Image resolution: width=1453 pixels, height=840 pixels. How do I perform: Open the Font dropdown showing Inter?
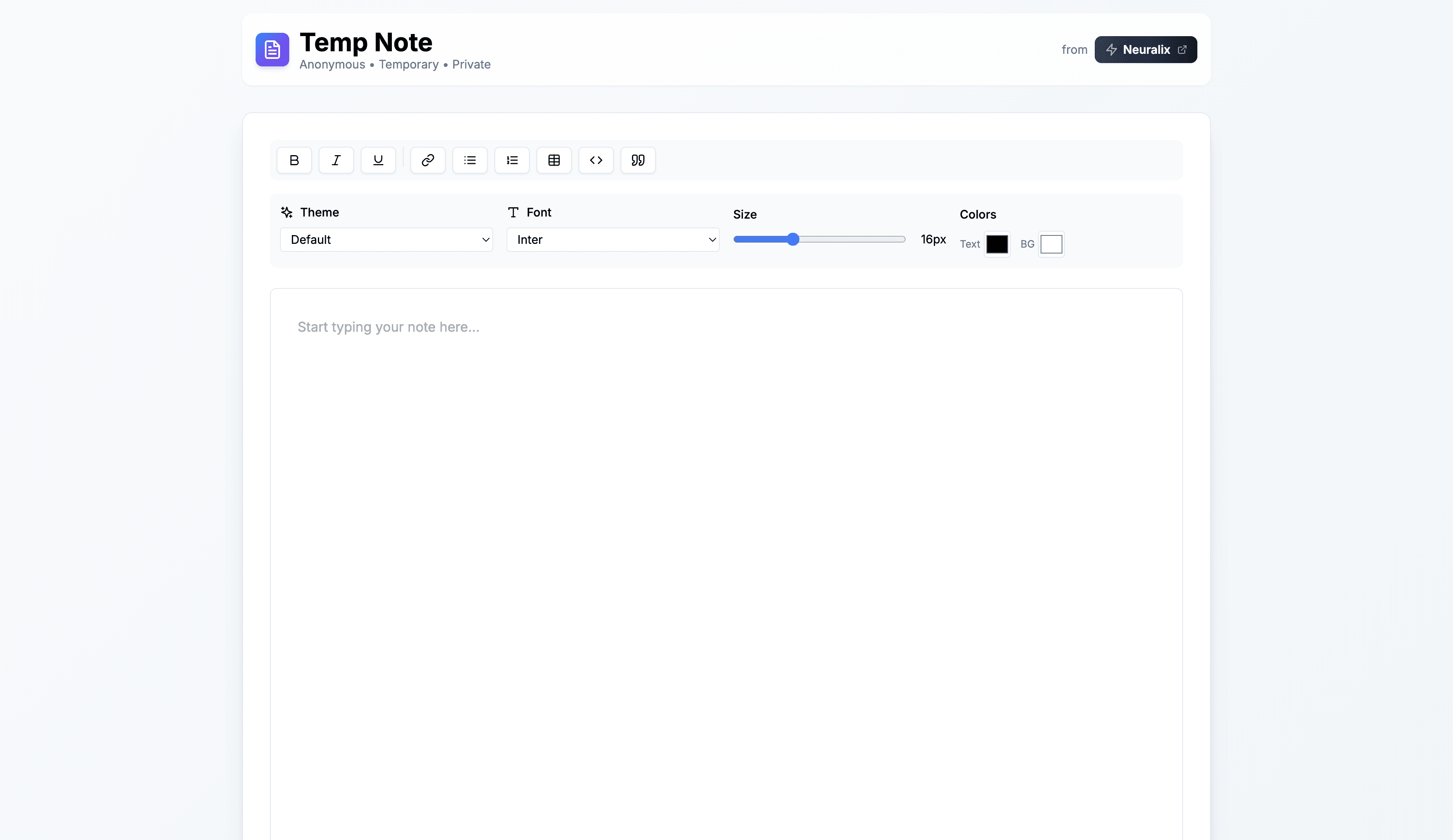pyautogui.click(x=612, y=240)
